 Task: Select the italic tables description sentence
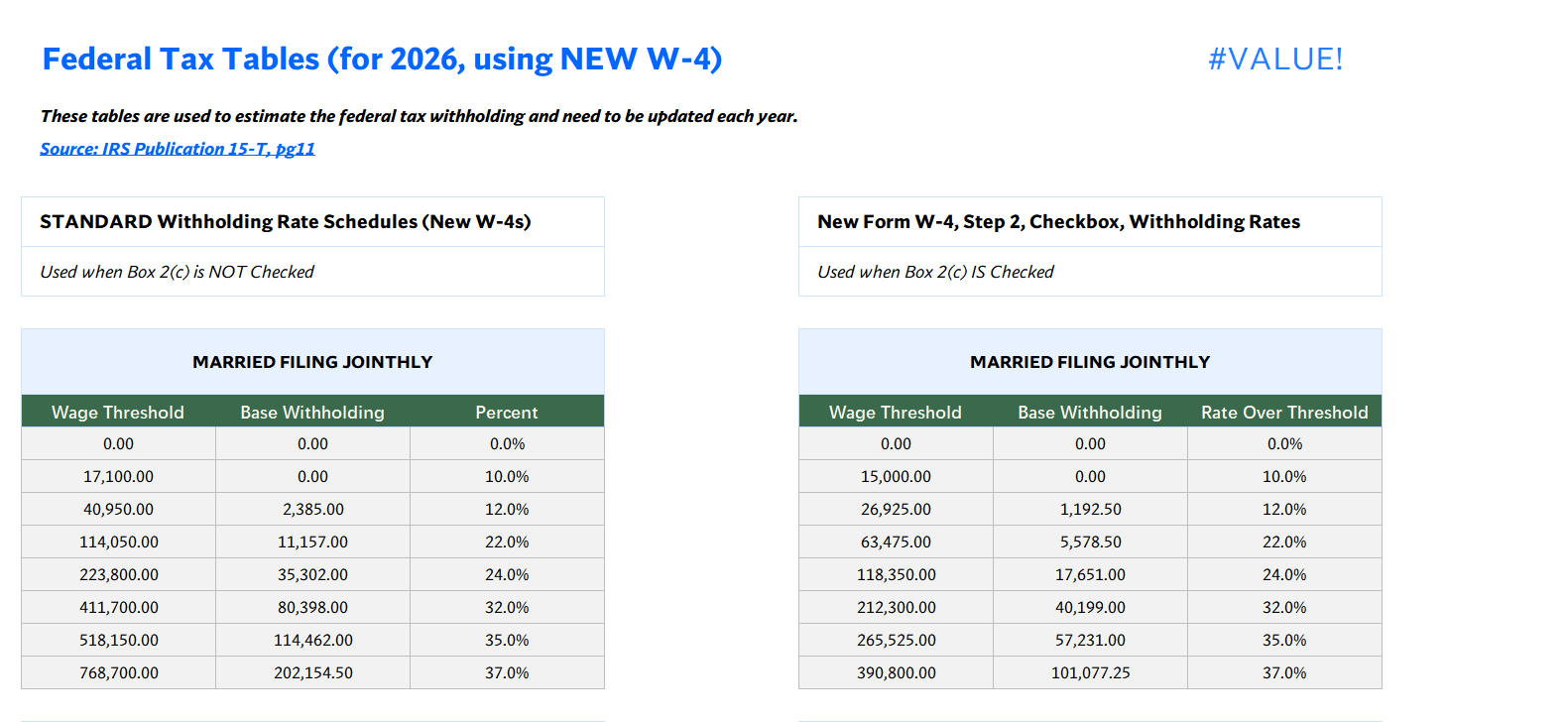coord(419,116)
